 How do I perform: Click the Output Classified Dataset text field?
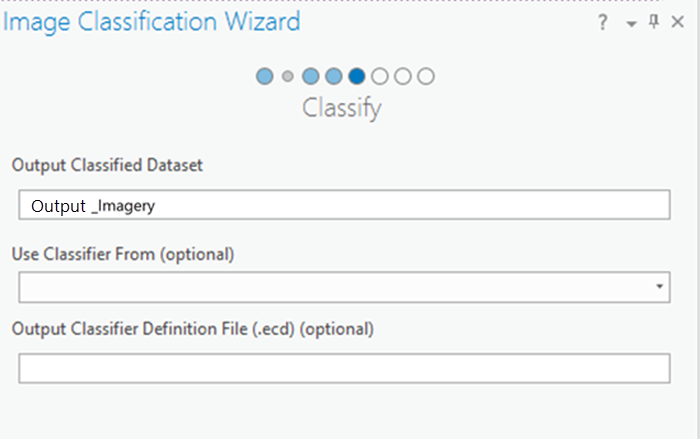point(344,205)
